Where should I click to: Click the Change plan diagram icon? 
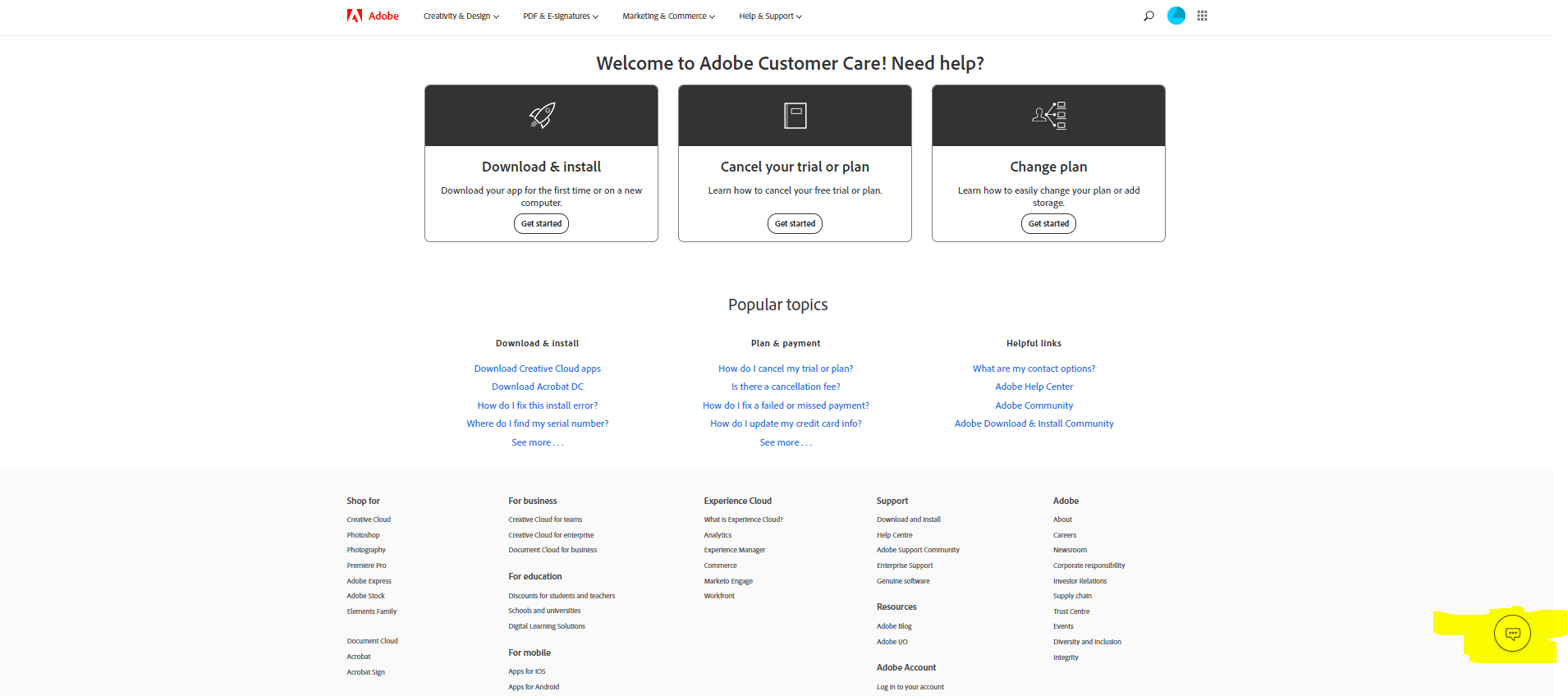(1049, 116)
